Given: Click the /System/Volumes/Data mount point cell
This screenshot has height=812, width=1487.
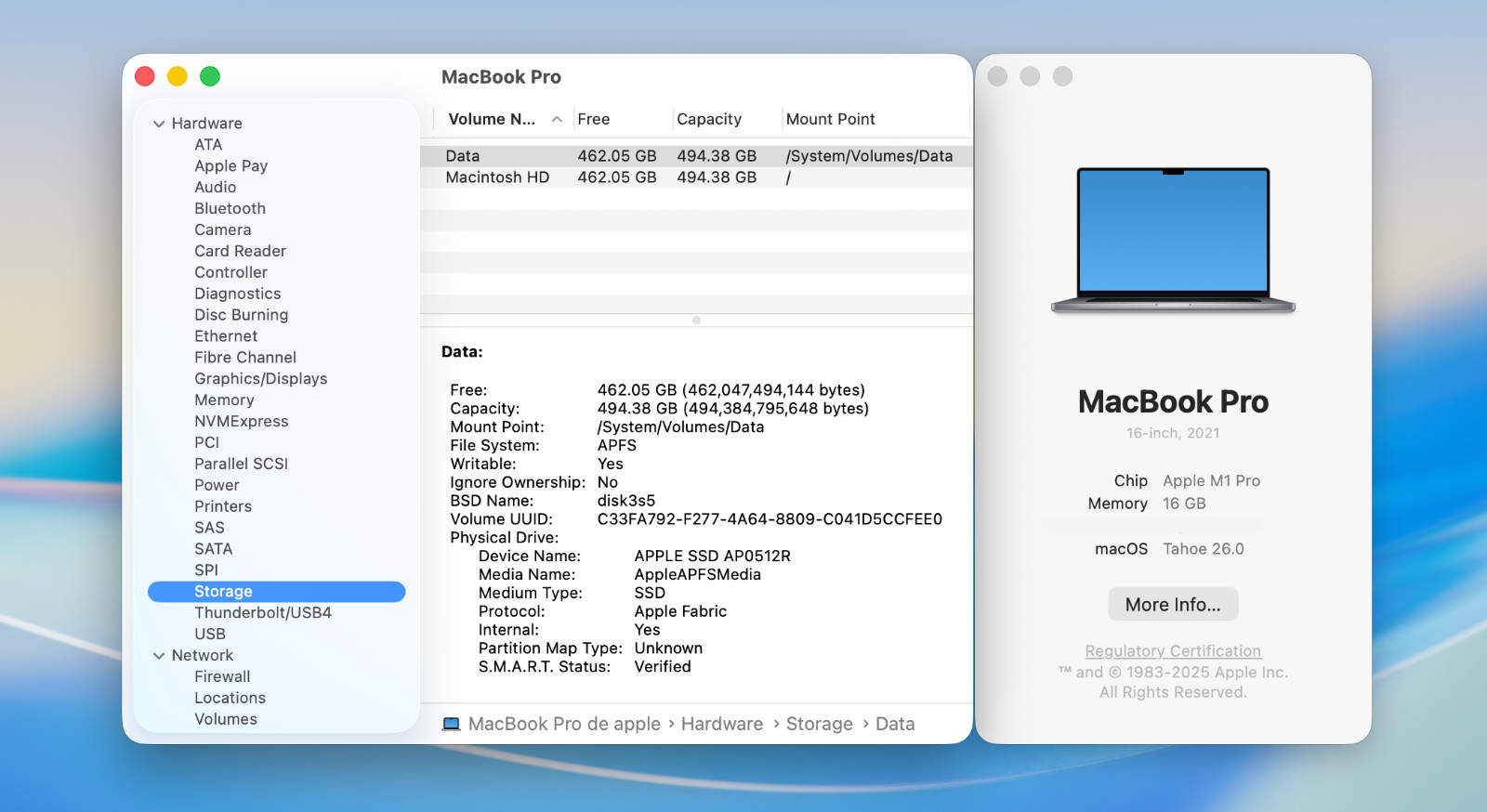Looking at the screenshot, I should pos(869,156).
